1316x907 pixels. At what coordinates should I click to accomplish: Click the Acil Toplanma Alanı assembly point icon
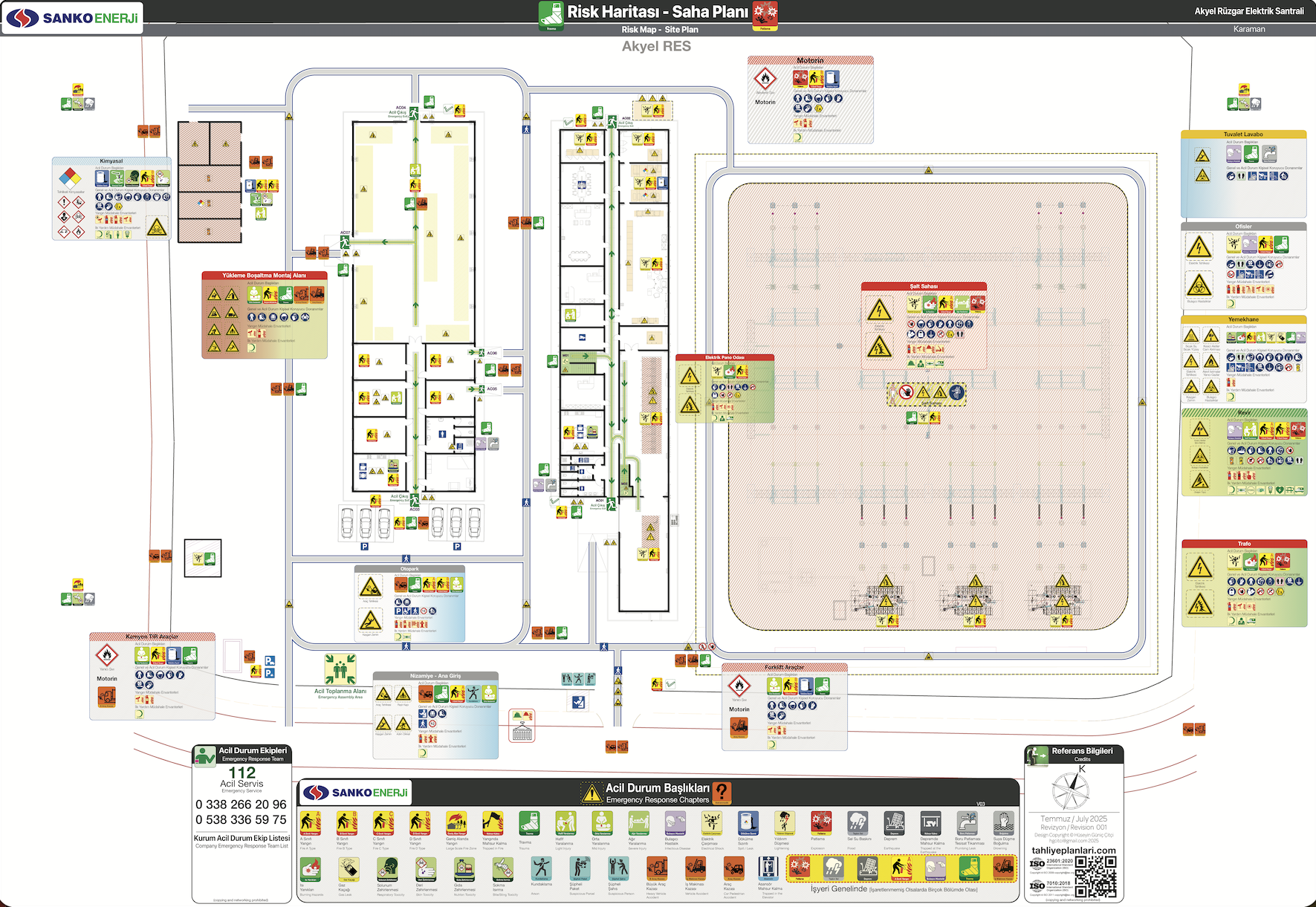click(x=340, y=669)
